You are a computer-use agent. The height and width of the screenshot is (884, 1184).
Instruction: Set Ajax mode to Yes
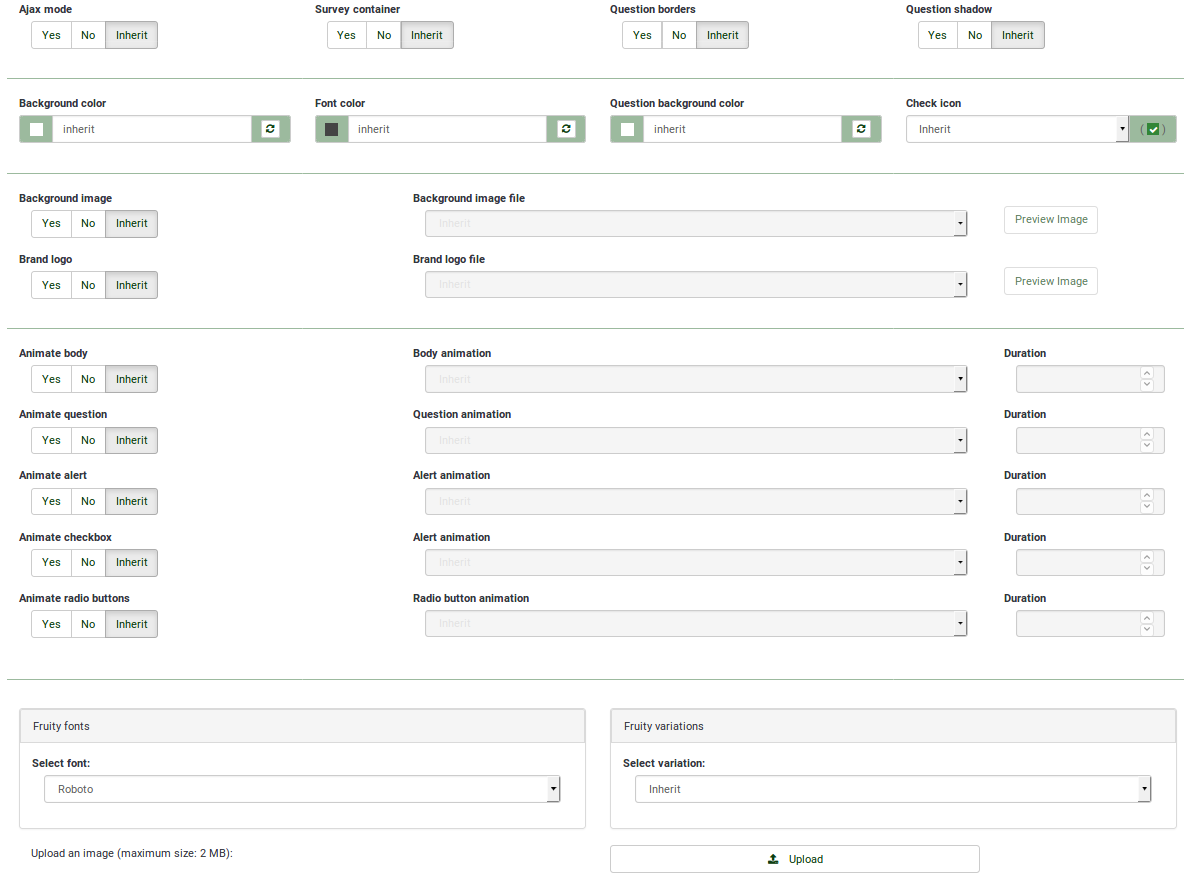[x=51, y=35]
